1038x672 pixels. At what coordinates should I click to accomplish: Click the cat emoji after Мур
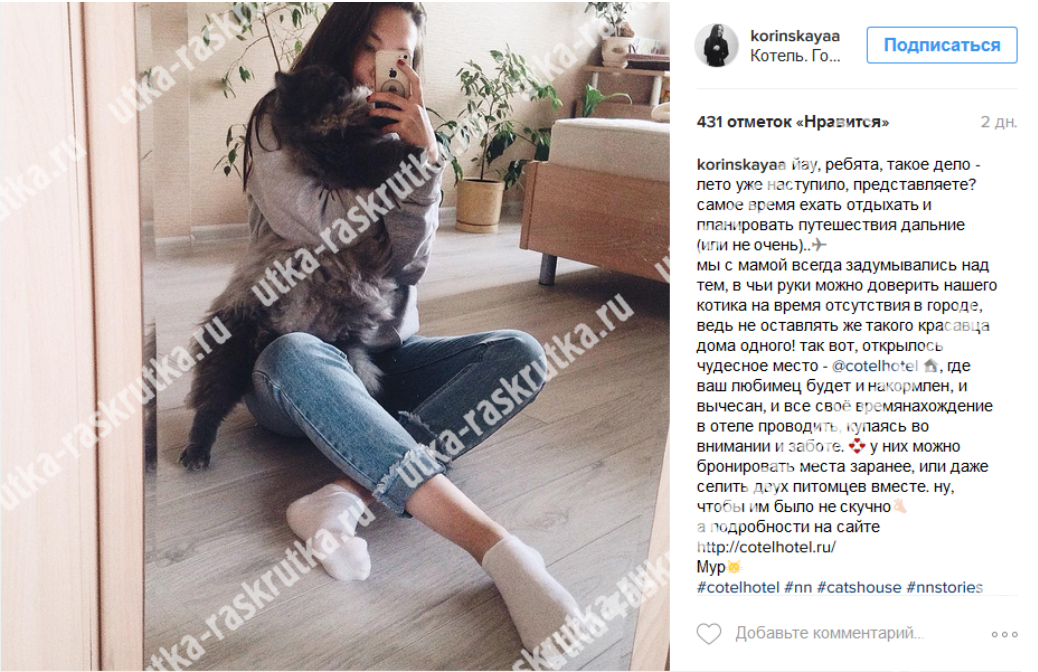[x=734, y=567]
